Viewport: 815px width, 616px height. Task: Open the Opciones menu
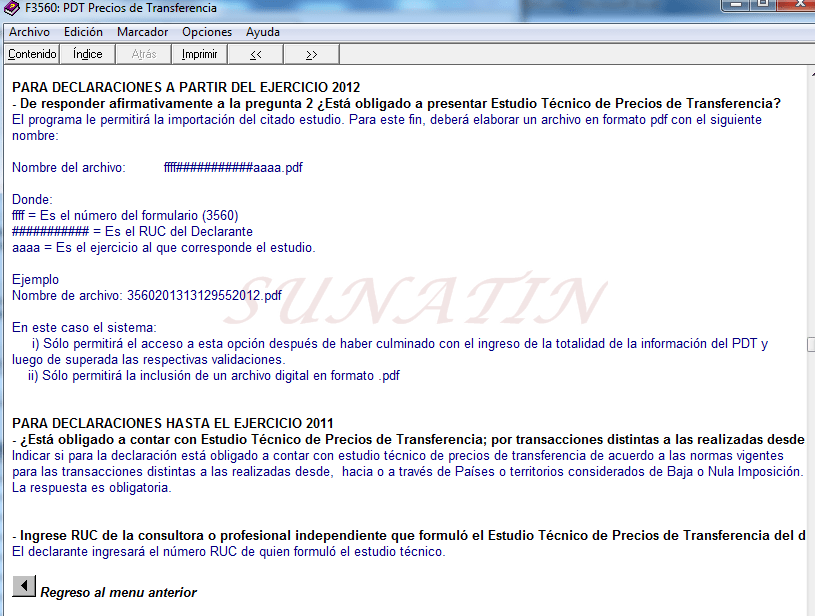tap(207, 32)
